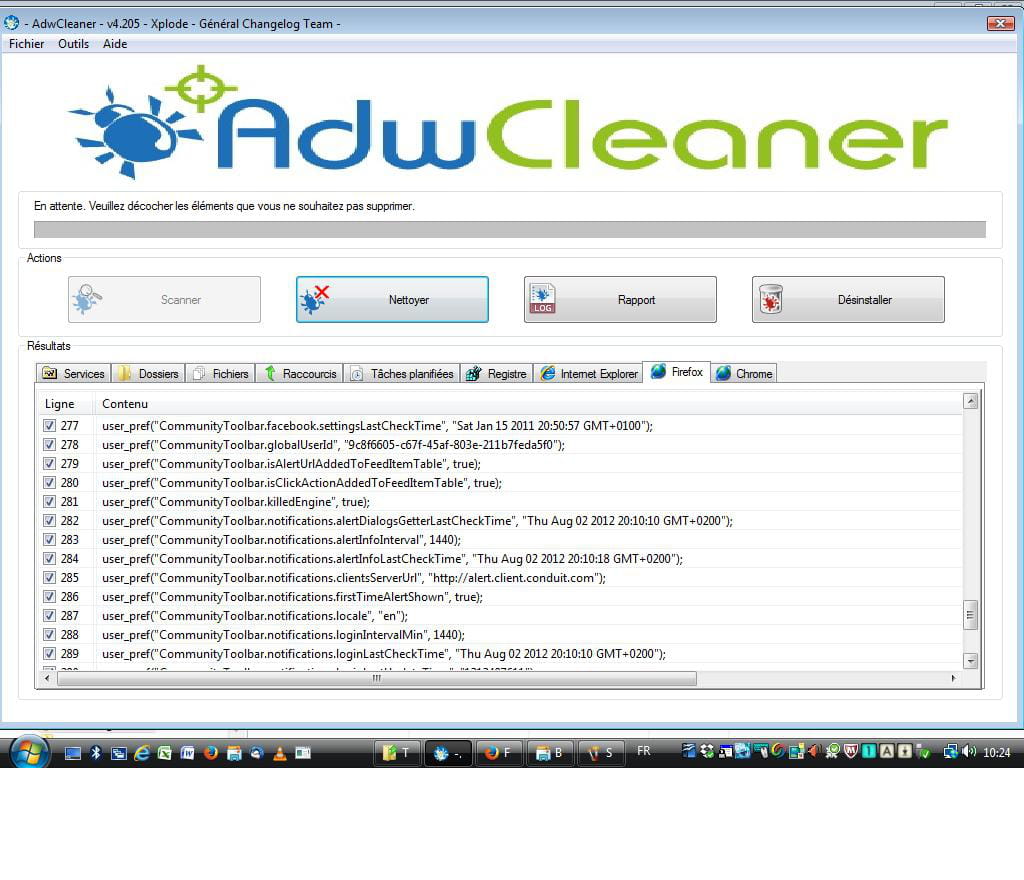
Task: Select the line 288 loginIntervalMin entry text
Action: click(283, 635)
